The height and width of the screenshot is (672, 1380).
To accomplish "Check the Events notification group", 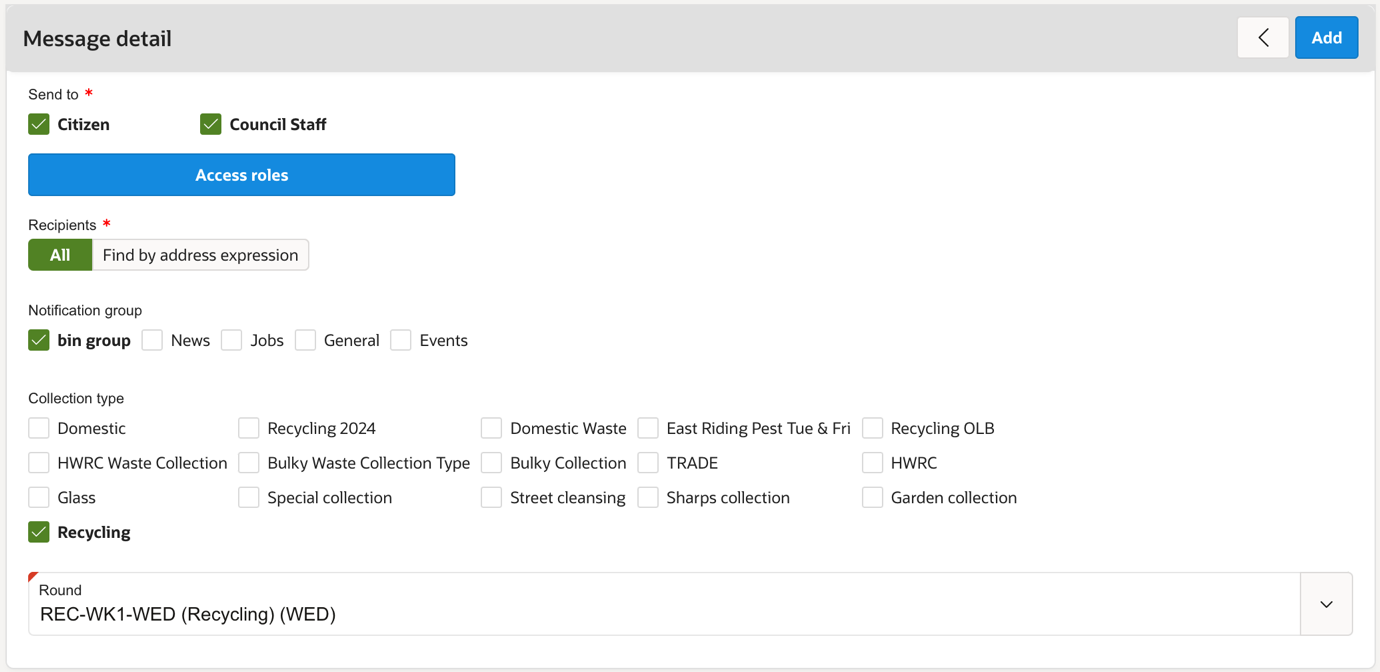I will (401, 340).
